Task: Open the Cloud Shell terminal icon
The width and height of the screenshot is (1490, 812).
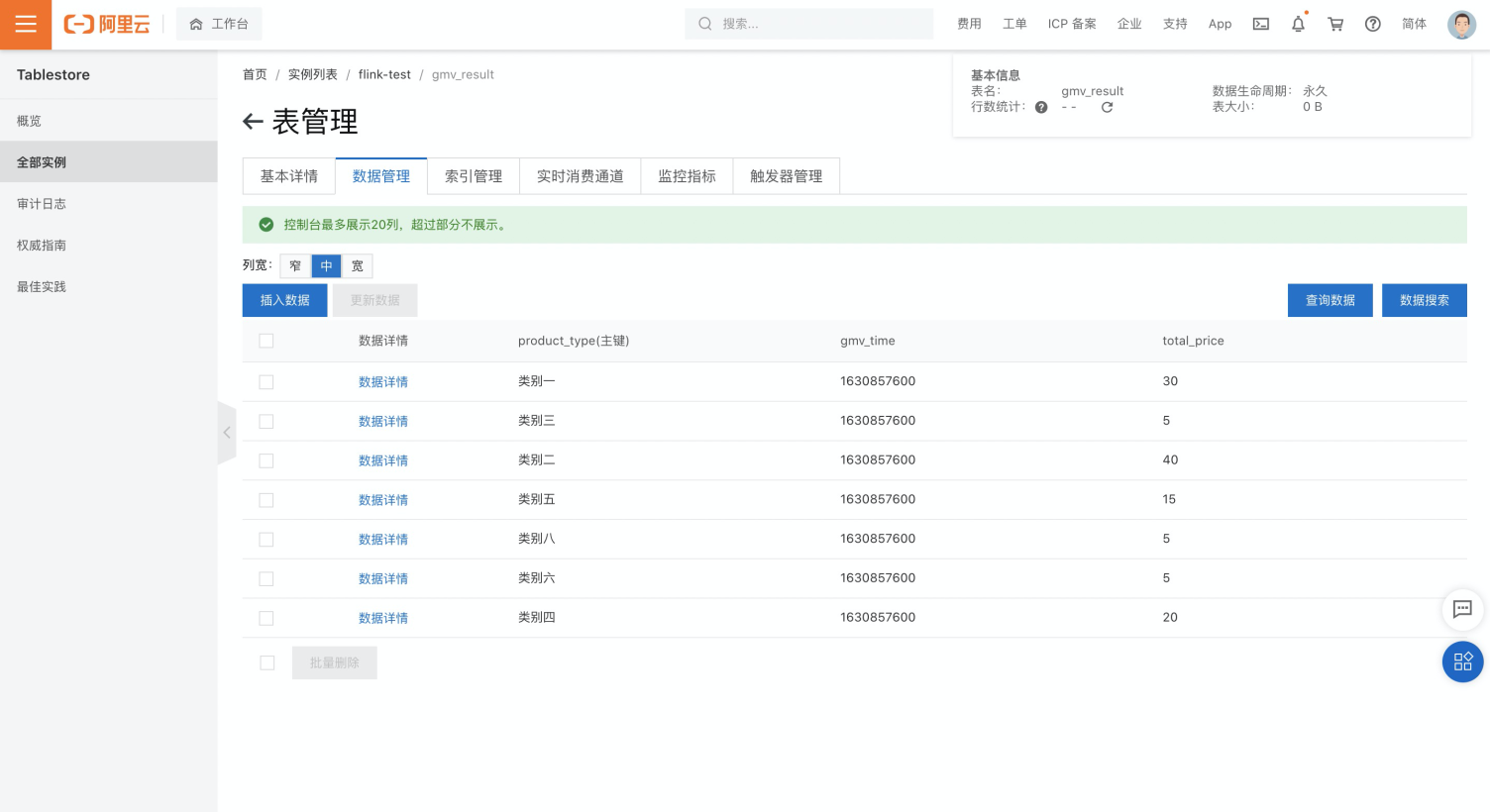Action: pos(1261,24)
